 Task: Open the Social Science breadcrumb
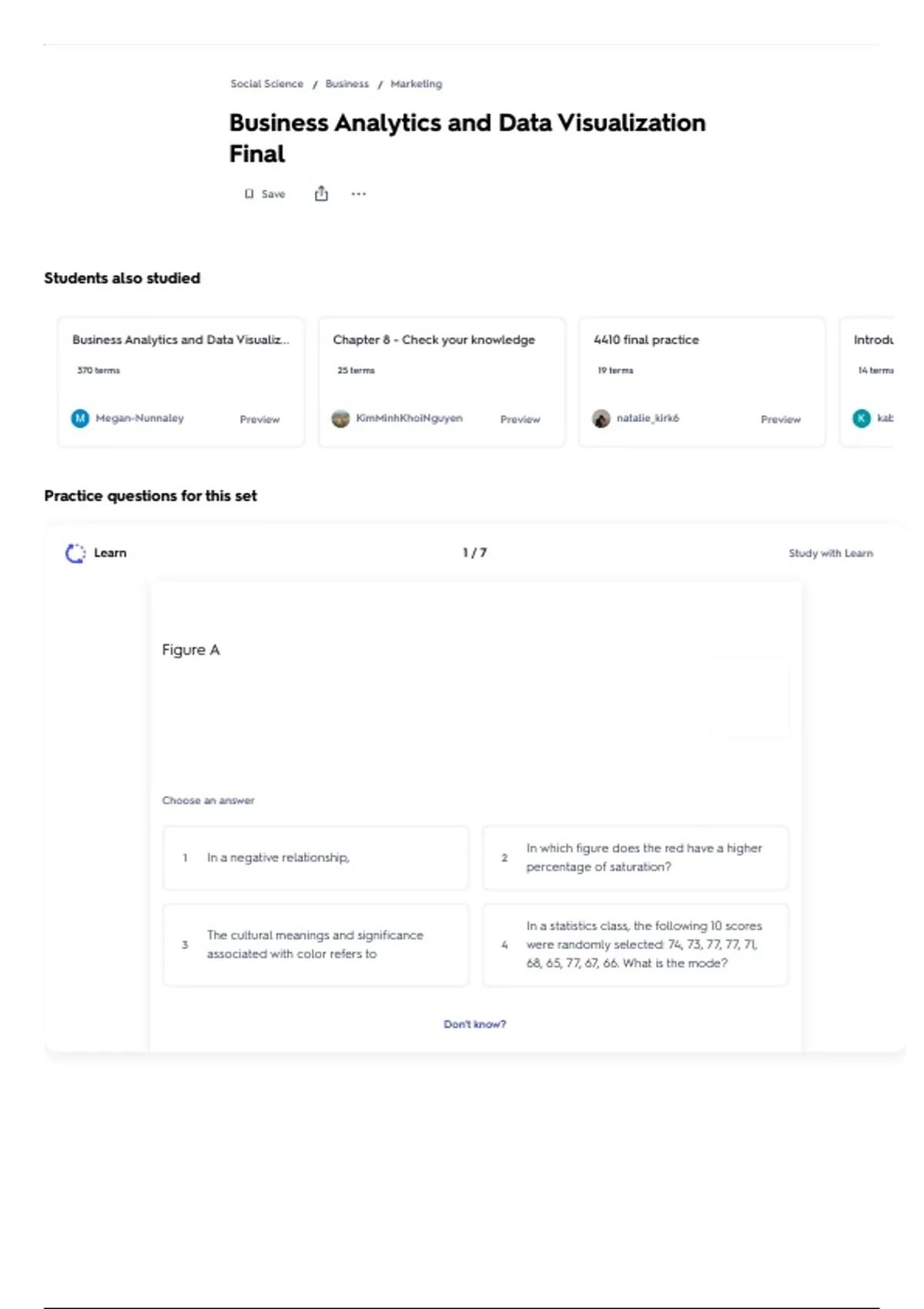pos(266,84)
